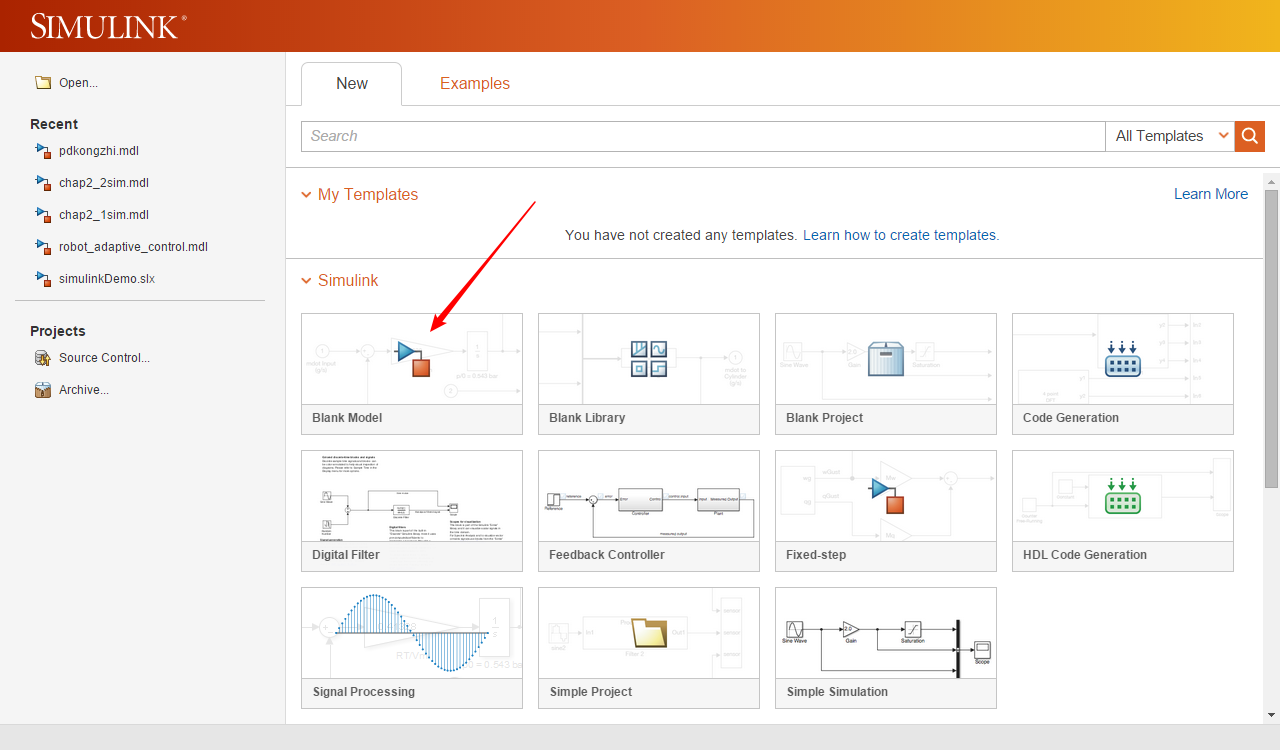Viewport: 1280px width, 750px height.
Task: Click the Digital Filter label text
Action: pos(346,555)
